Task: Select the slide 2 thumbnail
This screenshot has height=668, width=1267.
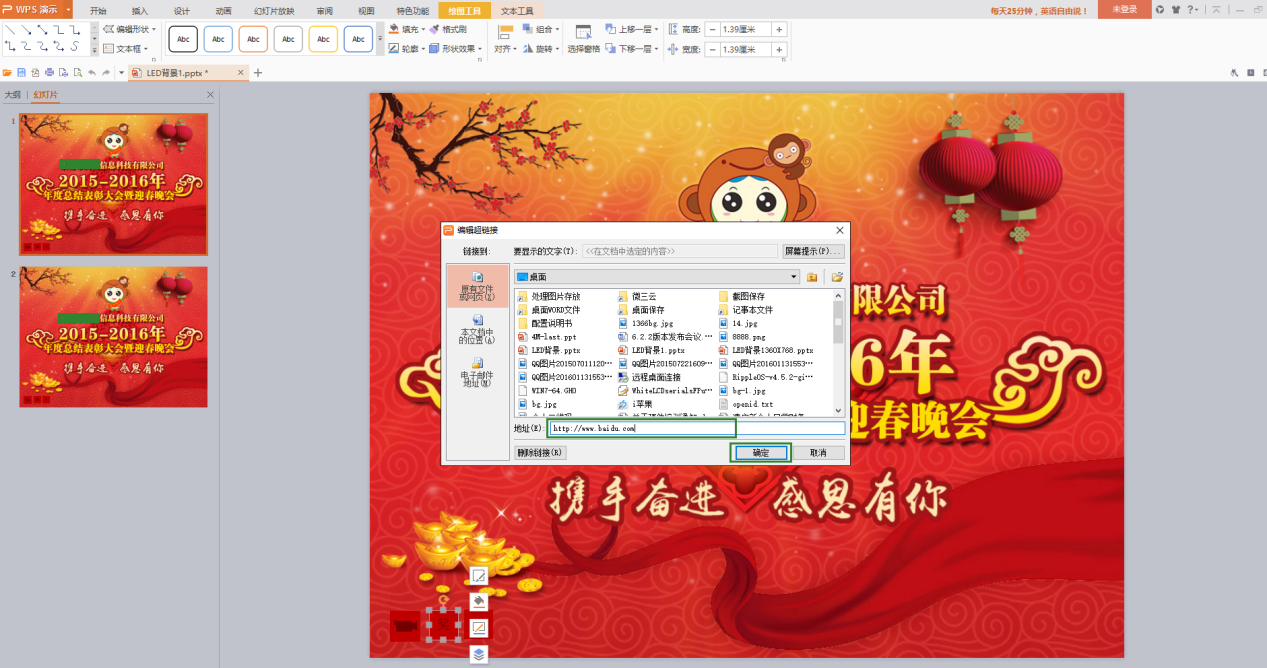Action: [113, 336]
